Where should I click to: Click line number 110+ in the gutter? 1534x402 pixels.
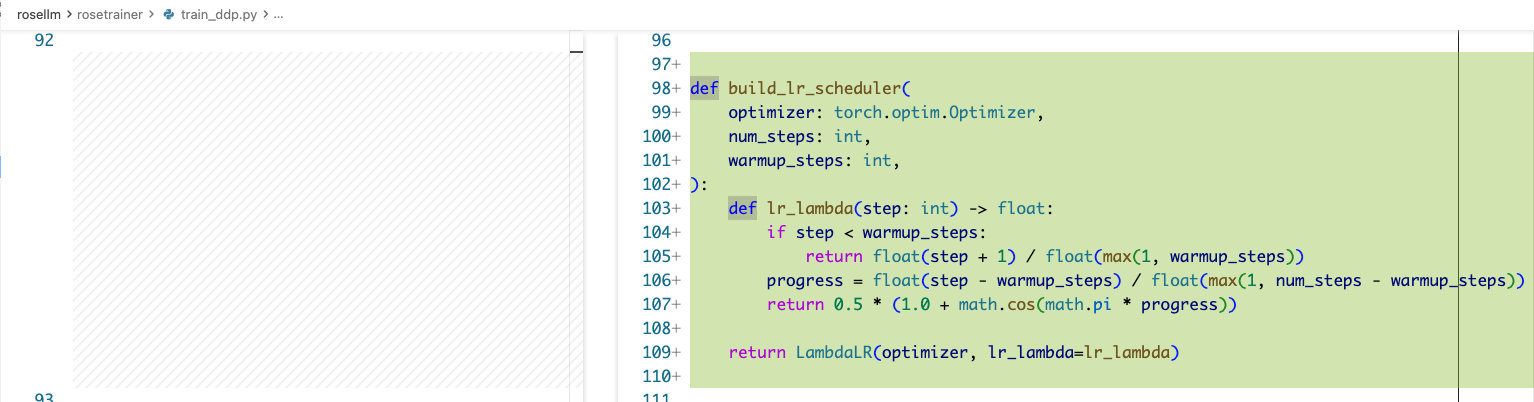point(661,376)
